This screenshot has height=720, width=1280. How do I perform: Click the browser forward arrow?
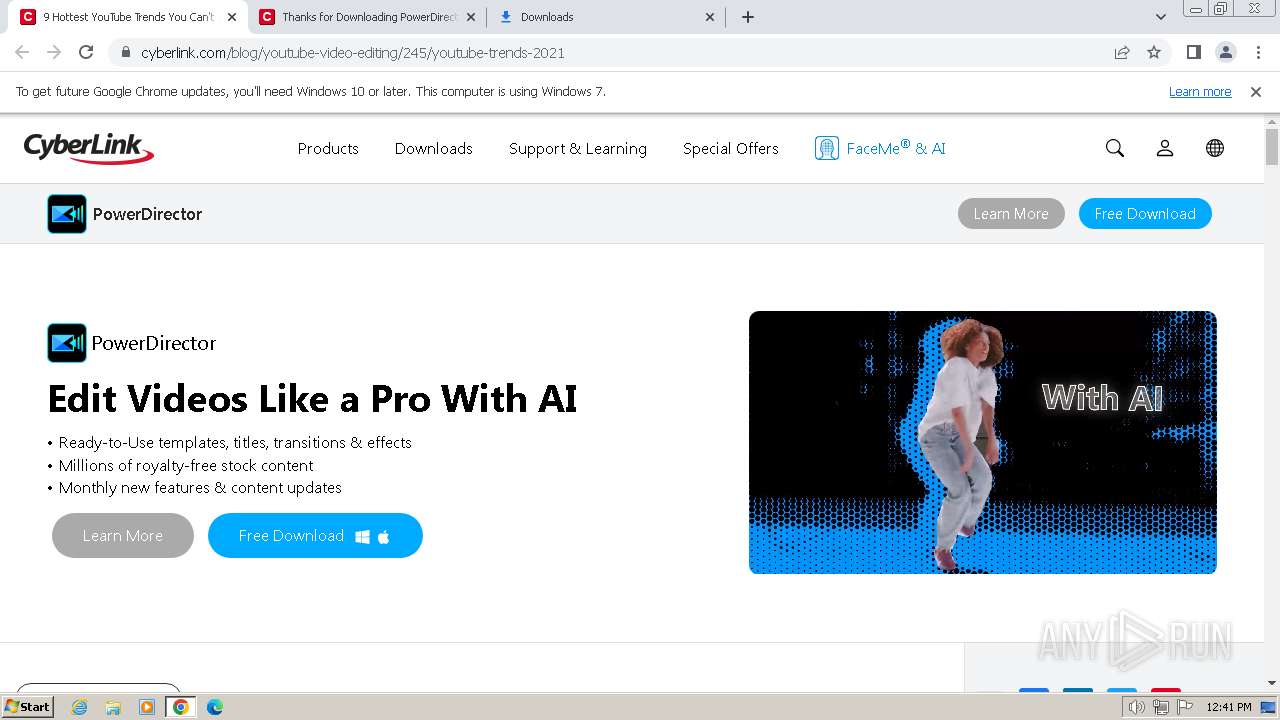click(x=54, y=53)
